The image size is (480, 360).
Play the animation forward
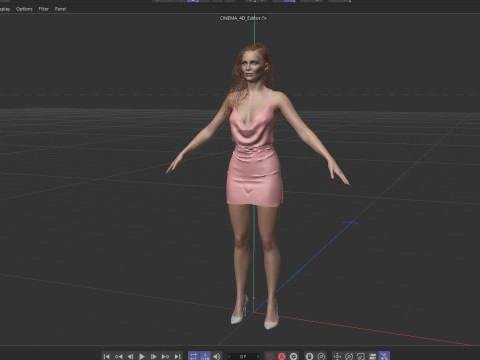[142, 356]
